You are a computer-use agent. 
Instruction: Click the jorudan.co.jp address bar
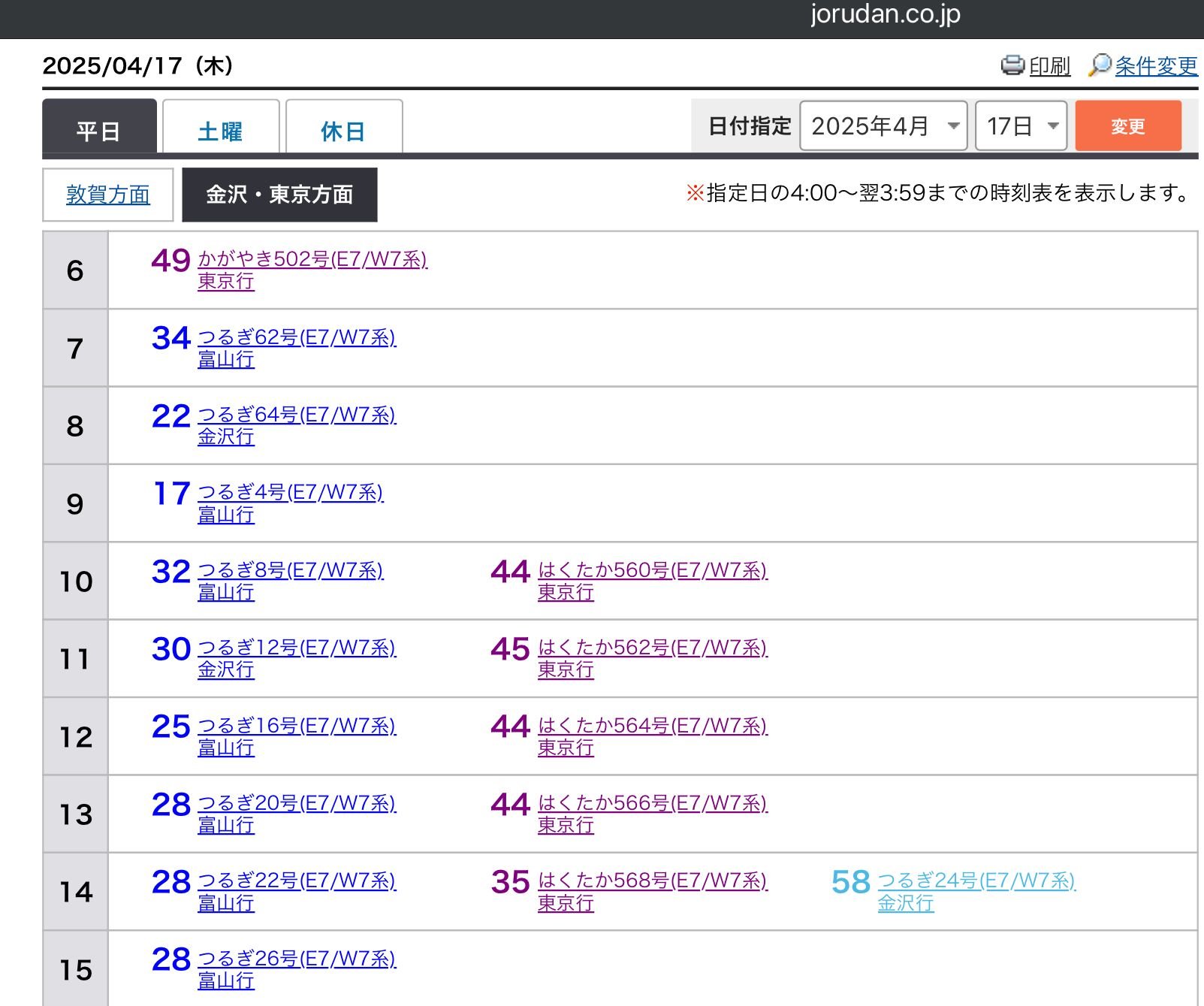886,14
